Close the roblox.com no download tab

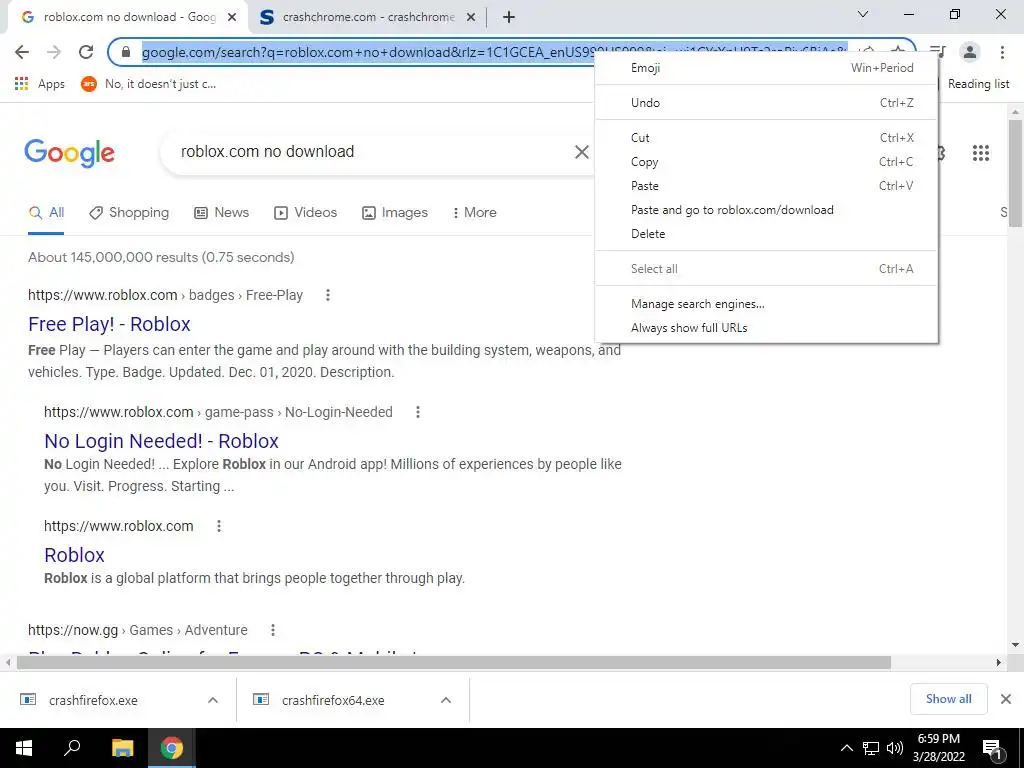(232, 17)
